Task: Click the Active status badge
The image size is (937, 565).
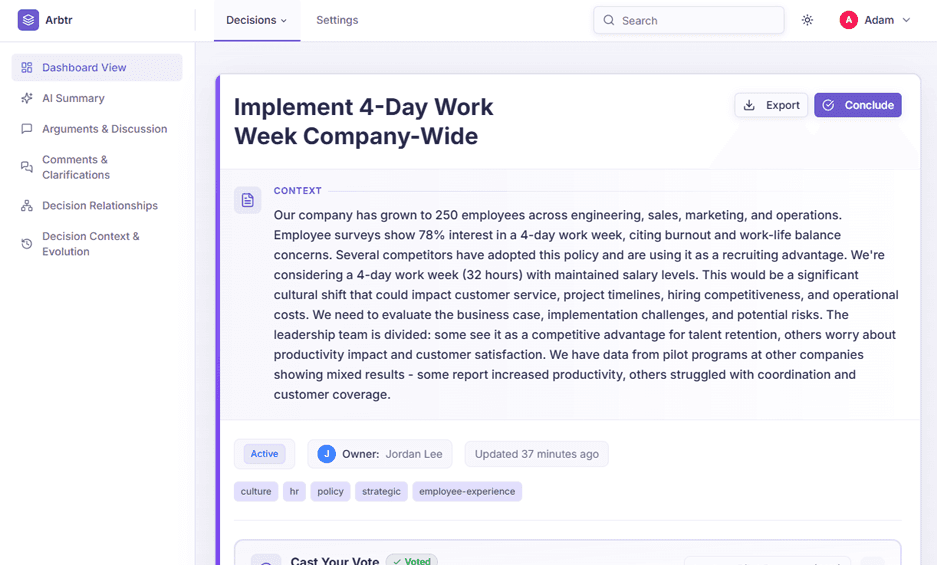Action: click(264, 454)
